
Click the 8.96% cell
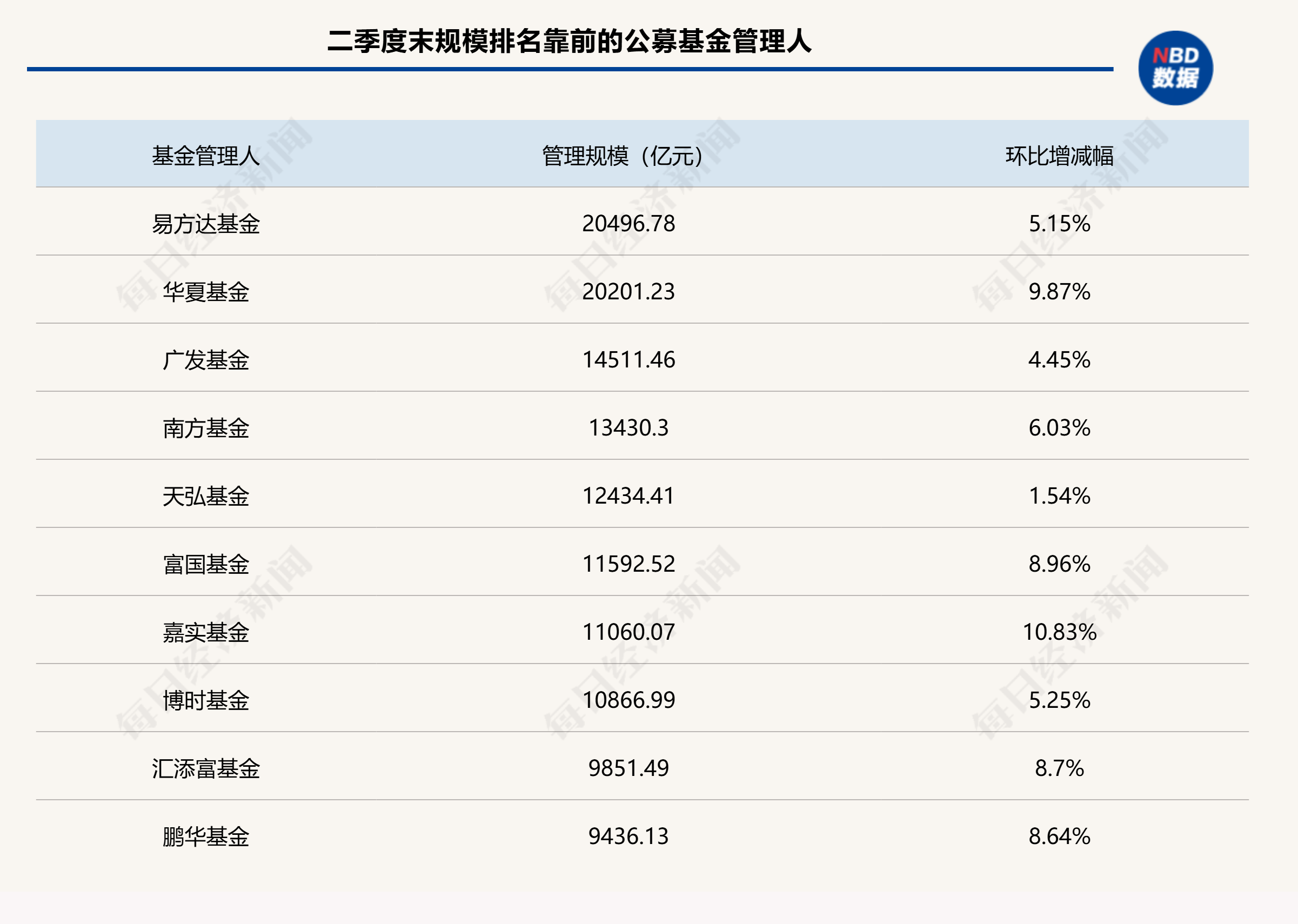[1059, 564]
